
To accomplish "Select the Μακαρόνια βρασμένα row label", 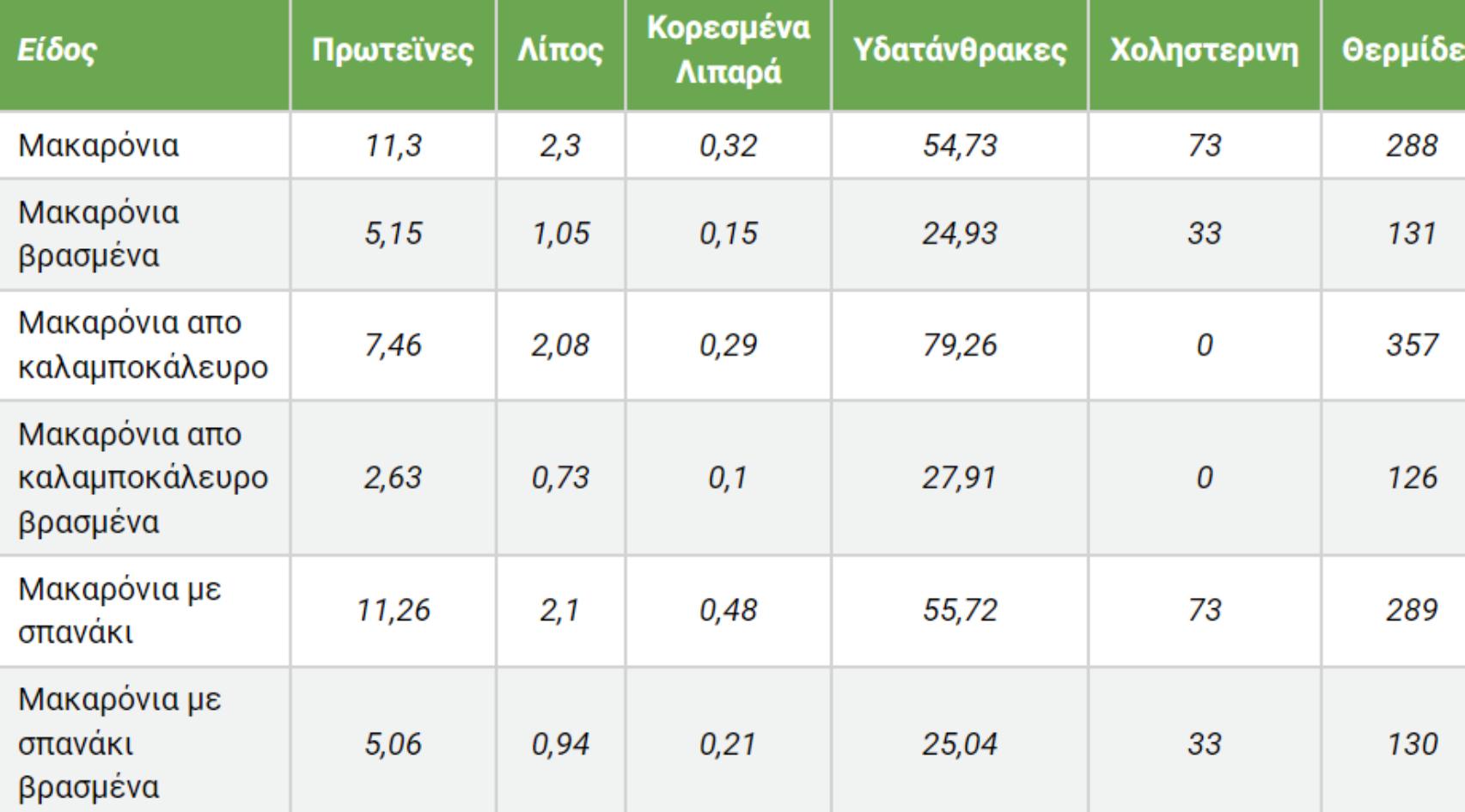I will (x=99, y=234).
